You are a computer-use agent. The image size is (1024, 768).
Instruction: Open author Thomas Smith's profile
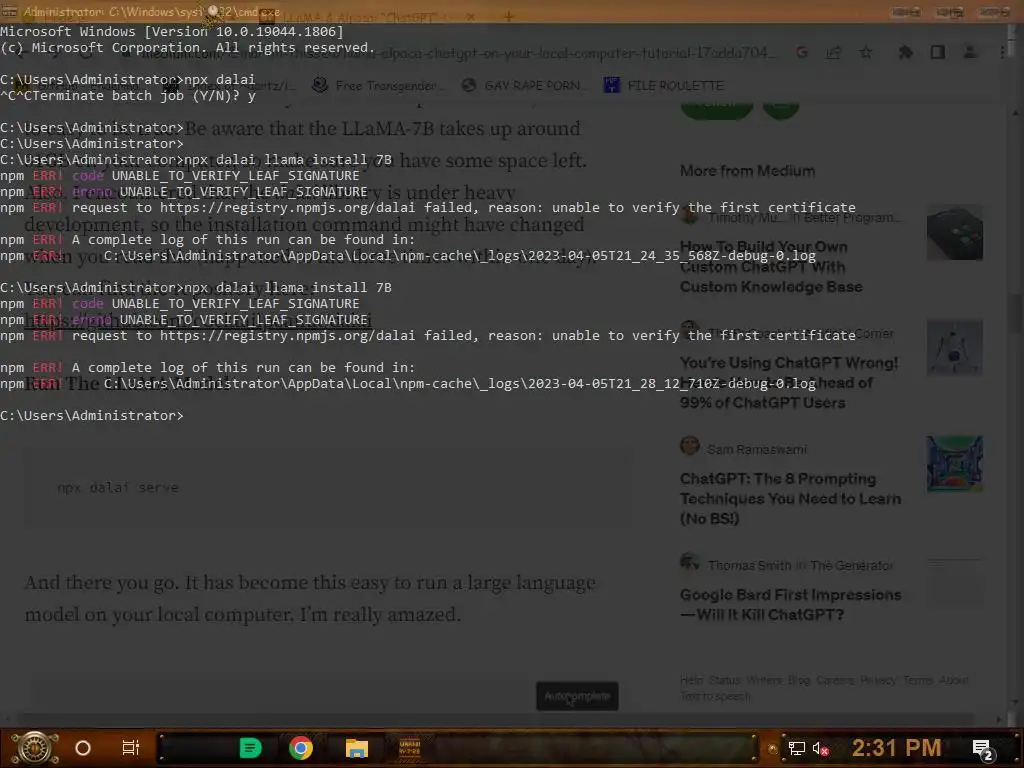[749, 566]
